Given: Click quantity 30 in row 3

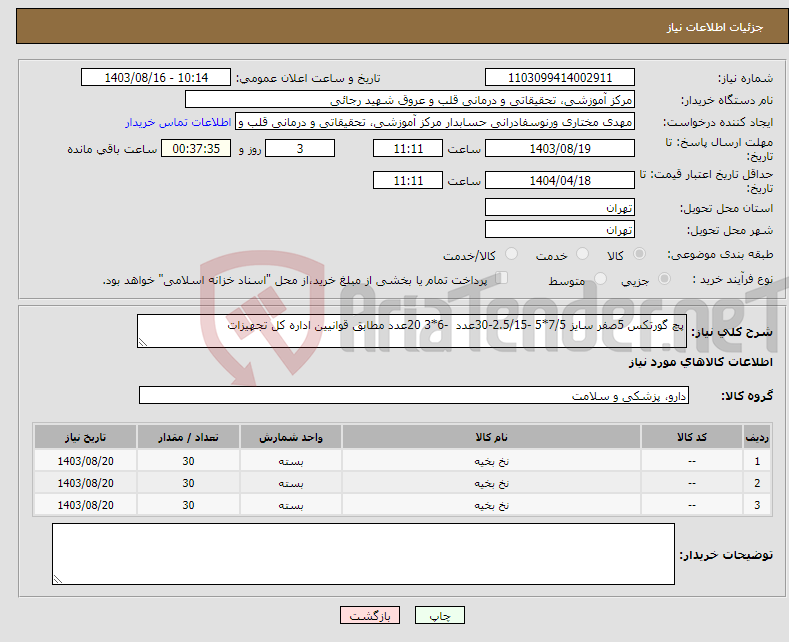Looking at the screenshot, I should (x=188, y=505).
